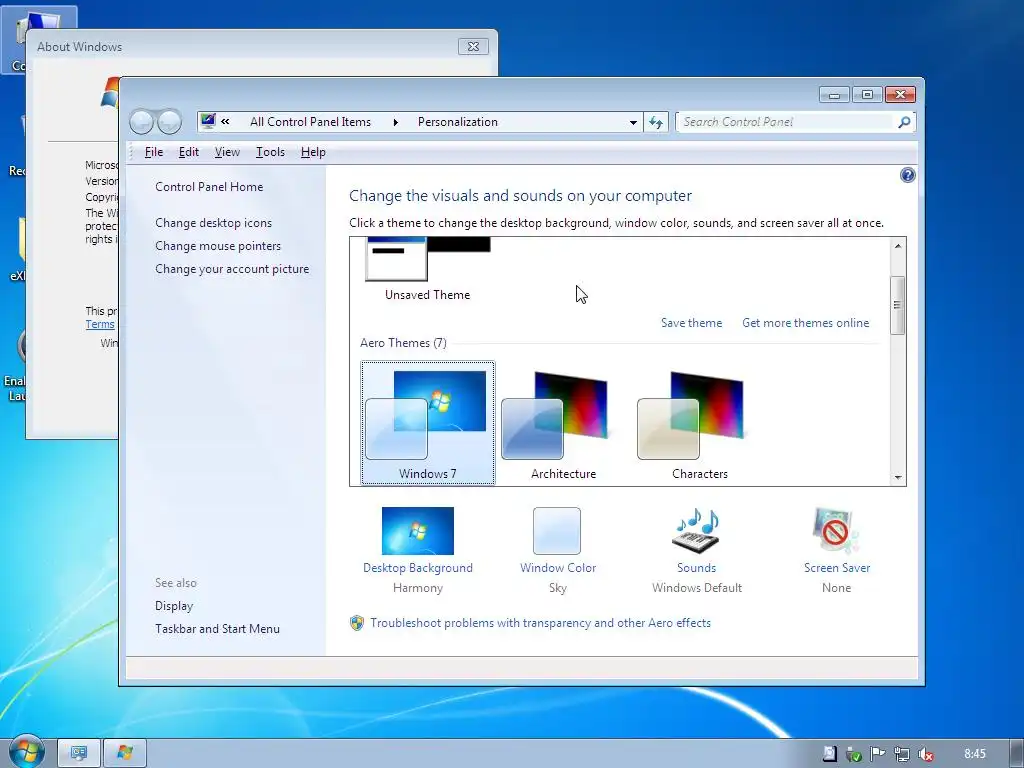Viewport: 1024px width, 768px height.
Task: Click theme list scroll down arrow
Action: point(898,477)
